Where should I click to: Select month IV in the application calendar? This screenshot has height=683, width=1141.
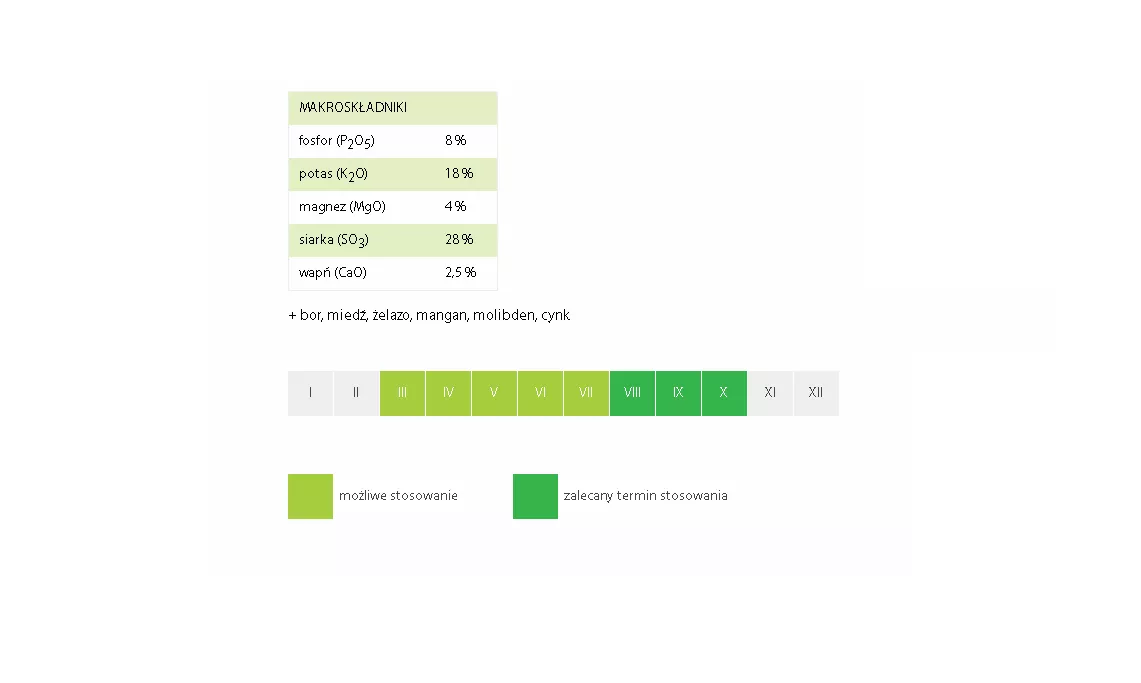448,393
